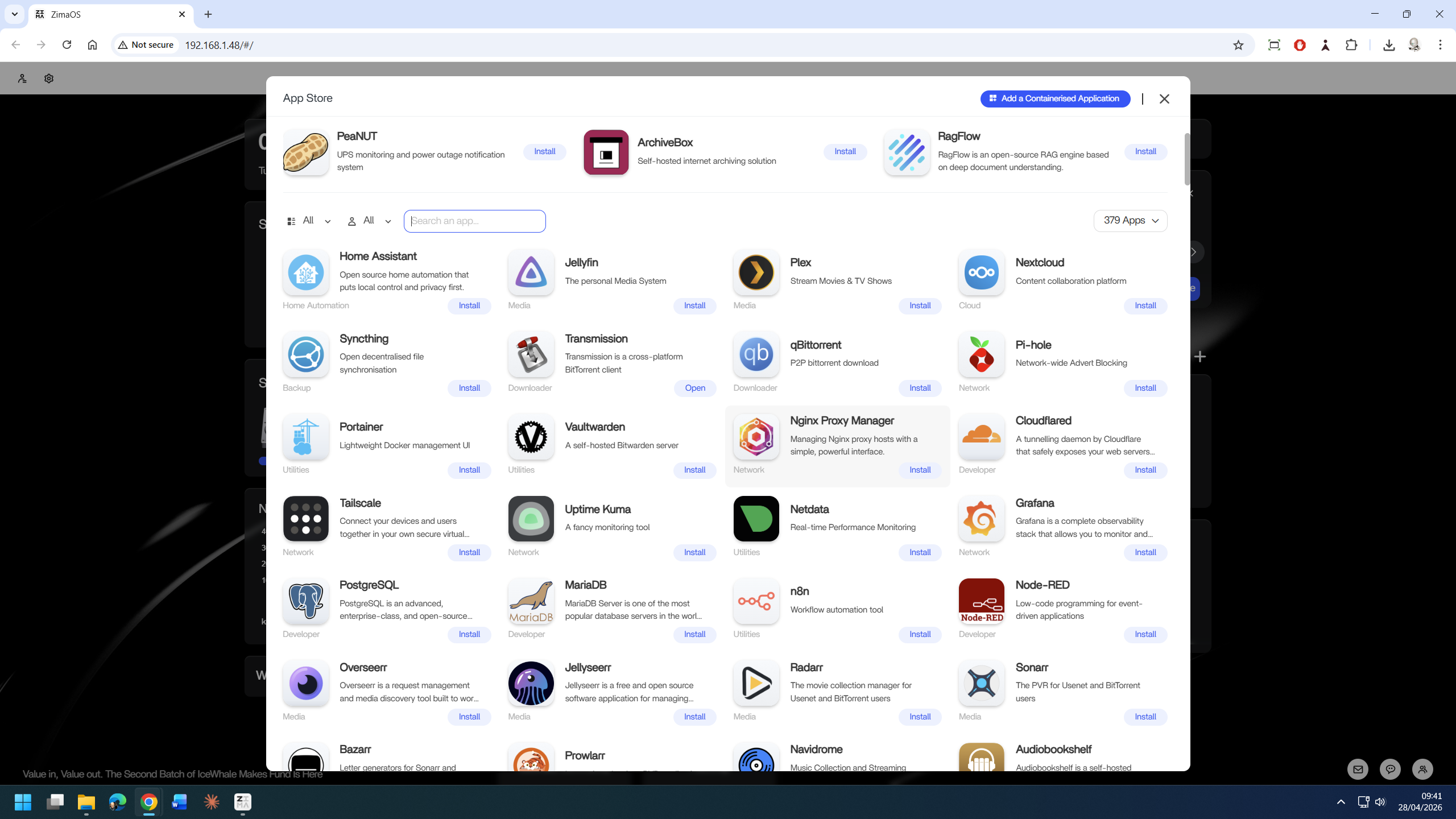The height and width of the screenshot is (819, 1456).
Task: Open the Portainer app icon
Action: tap(305, 437)
